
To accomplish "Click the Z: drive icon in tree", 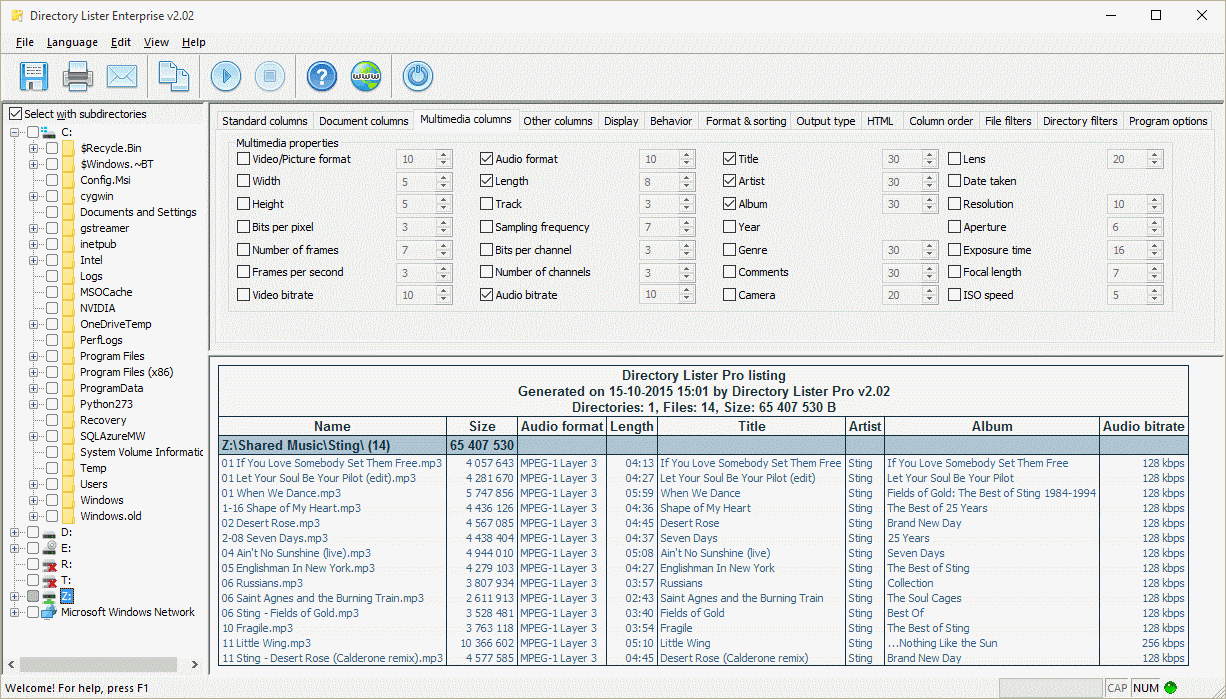I will 49,596.
